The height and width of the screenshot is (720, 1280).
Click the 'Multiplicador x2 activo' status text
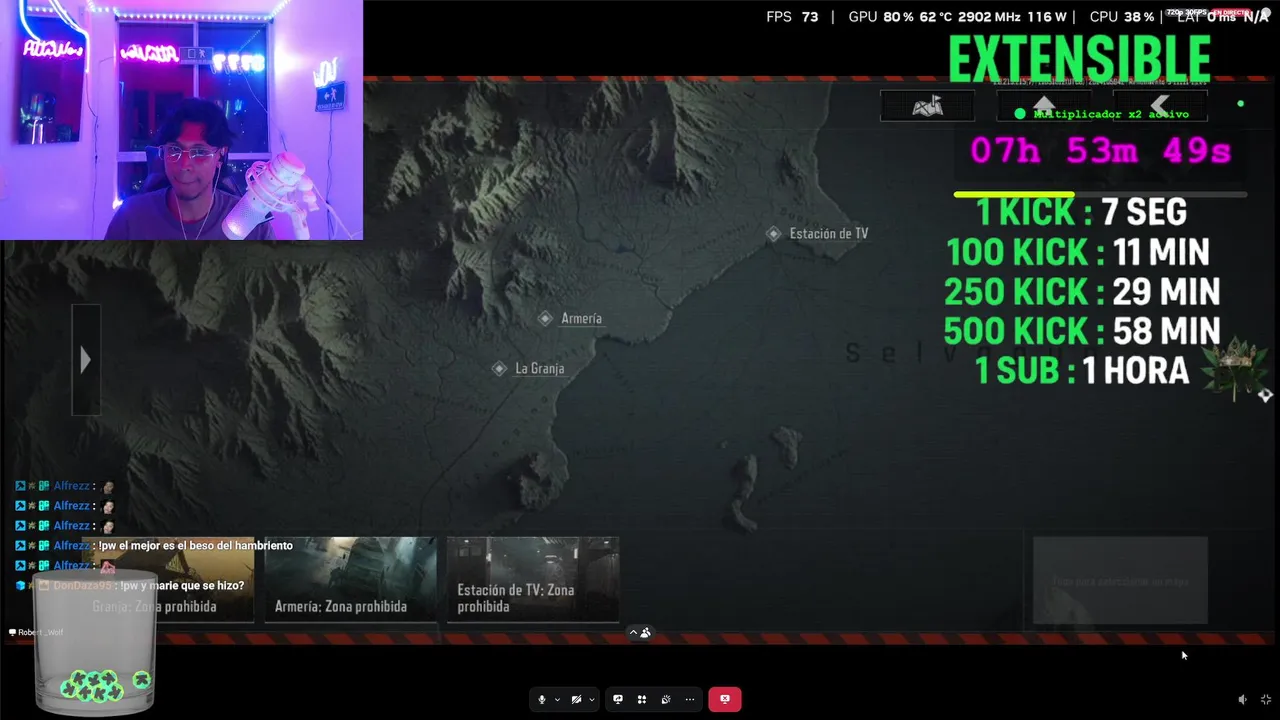pyautogui.click(x=1110, y=114)
